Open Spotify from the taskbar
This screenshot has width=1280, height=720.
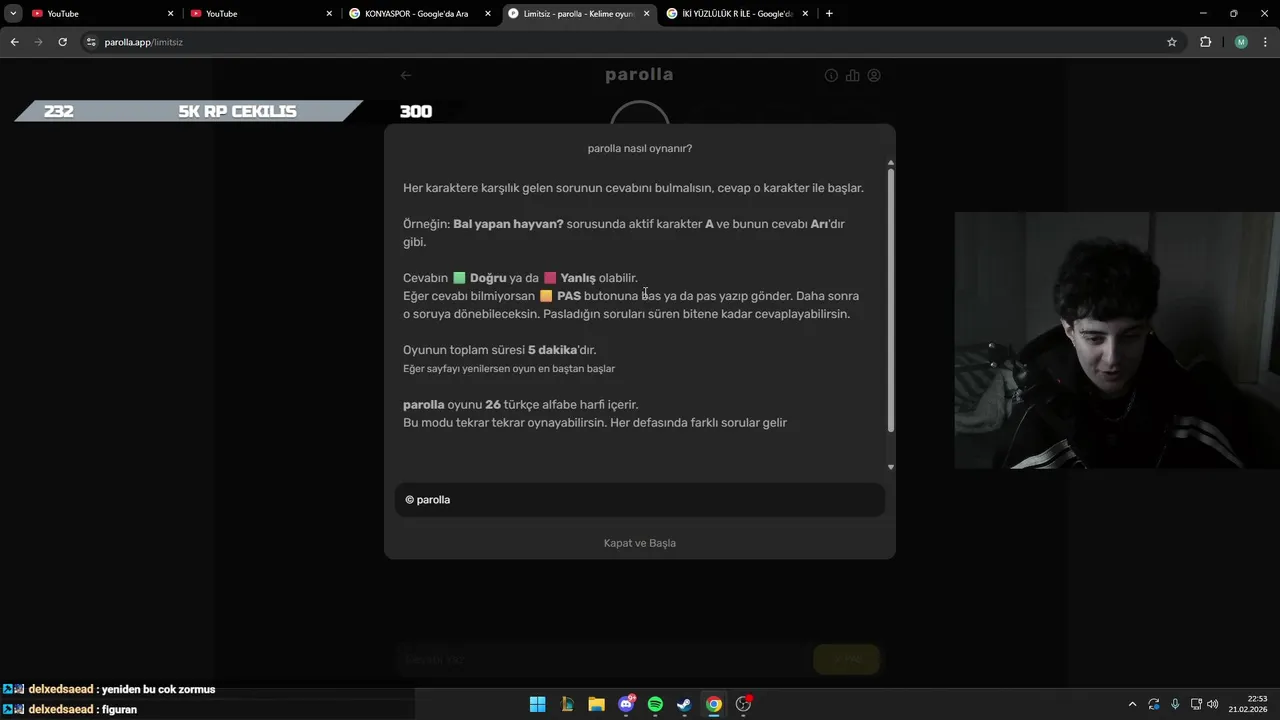click(x=655, y=704)
